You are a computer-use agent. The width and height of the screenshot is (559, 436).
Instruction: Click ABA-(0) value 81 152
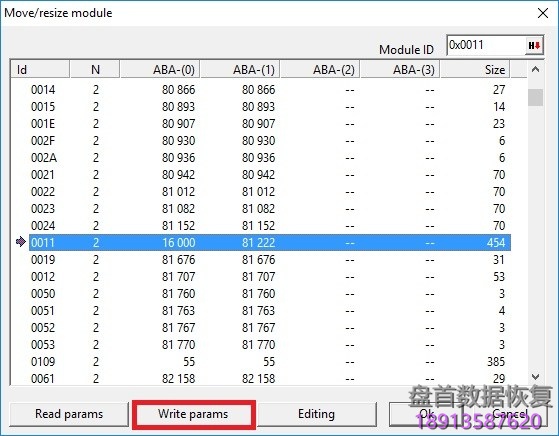179,226
